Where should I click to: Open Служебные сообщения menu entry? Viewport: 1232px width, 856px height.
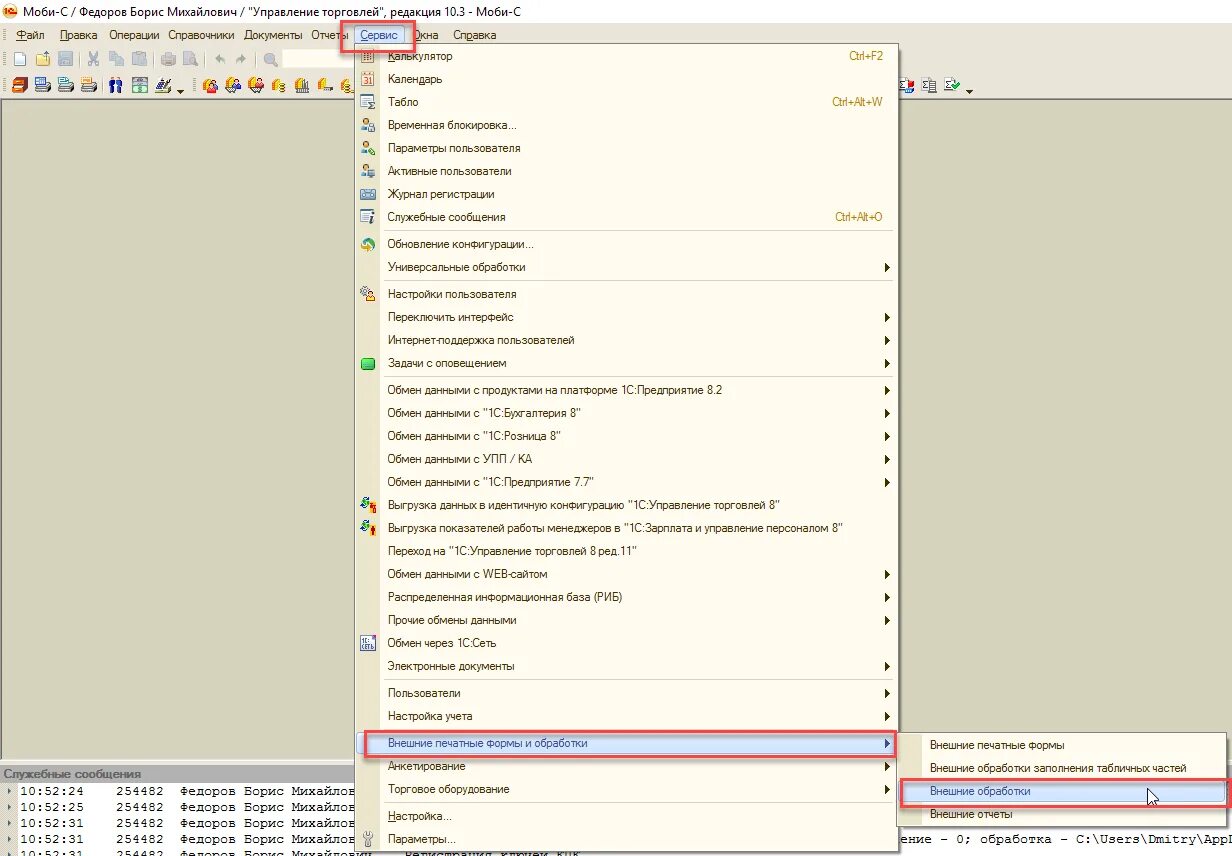pos(628,217)
